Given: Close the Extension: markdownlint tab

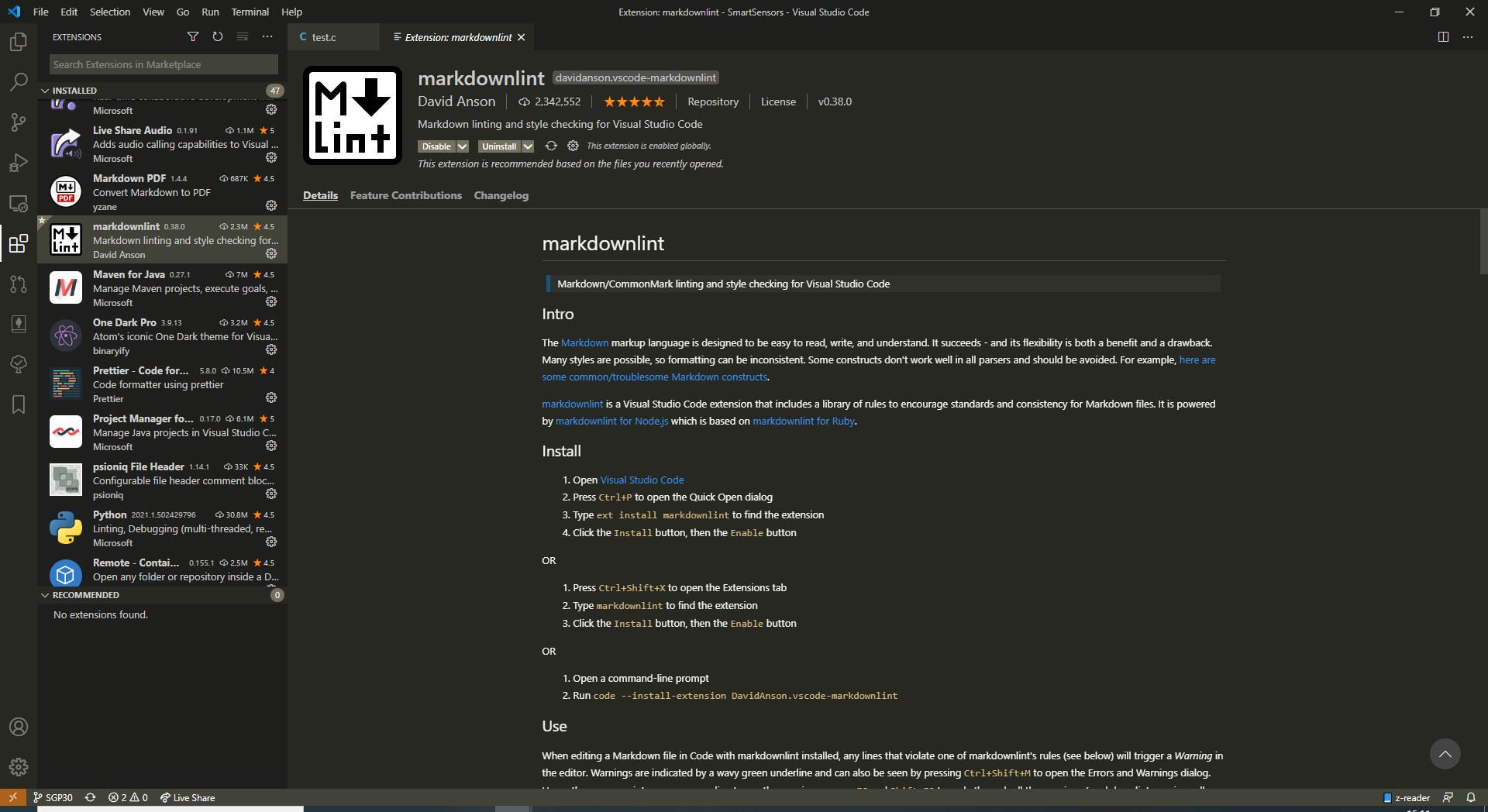Looking at the screenshot, I should 522,37.
